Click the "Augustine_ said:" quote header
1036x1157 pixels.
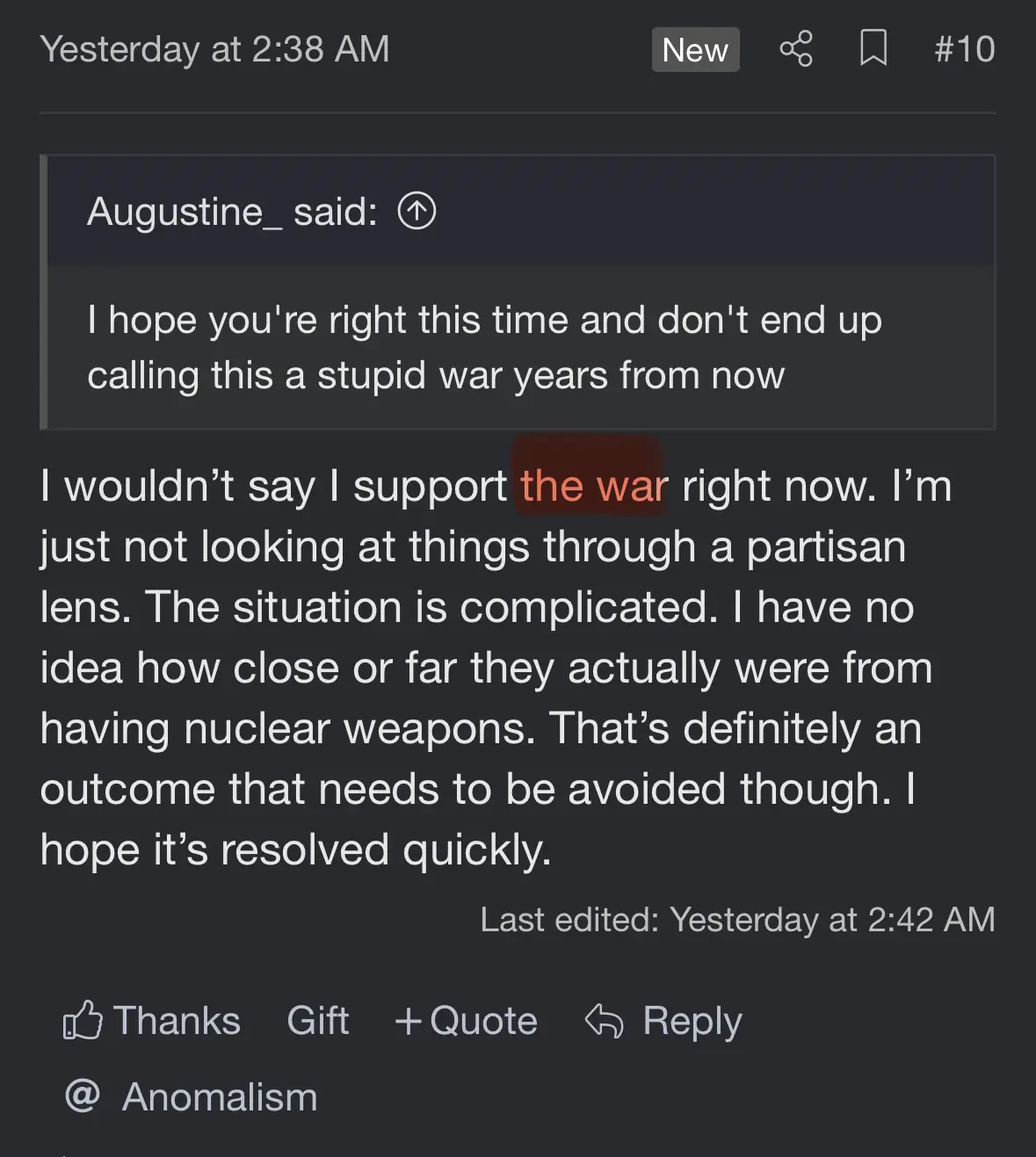[232, 211]
